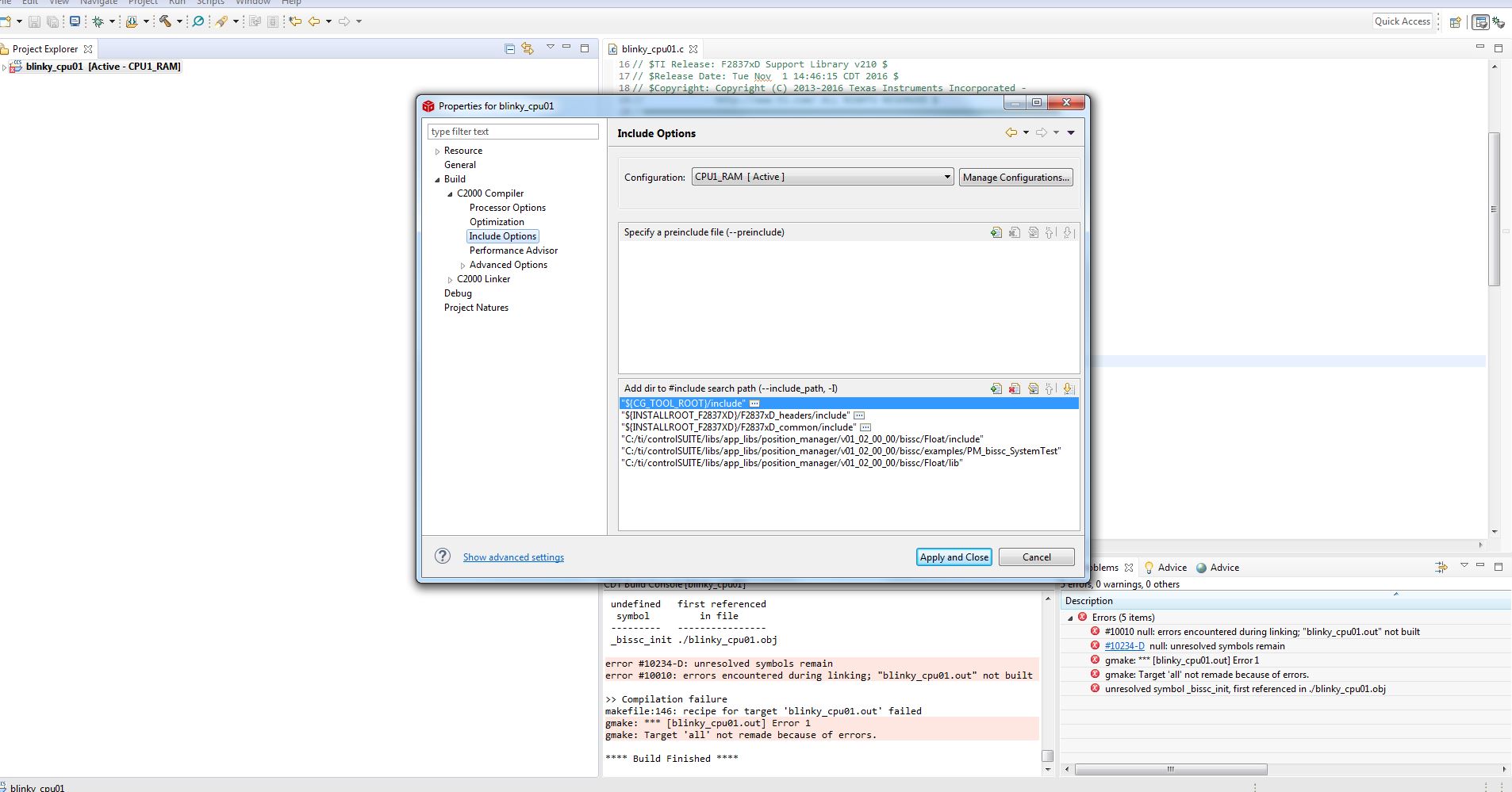Click the Forward navigation arrow in main toolbar
This screenshot has width=1512, height=792.
[344, 21]
